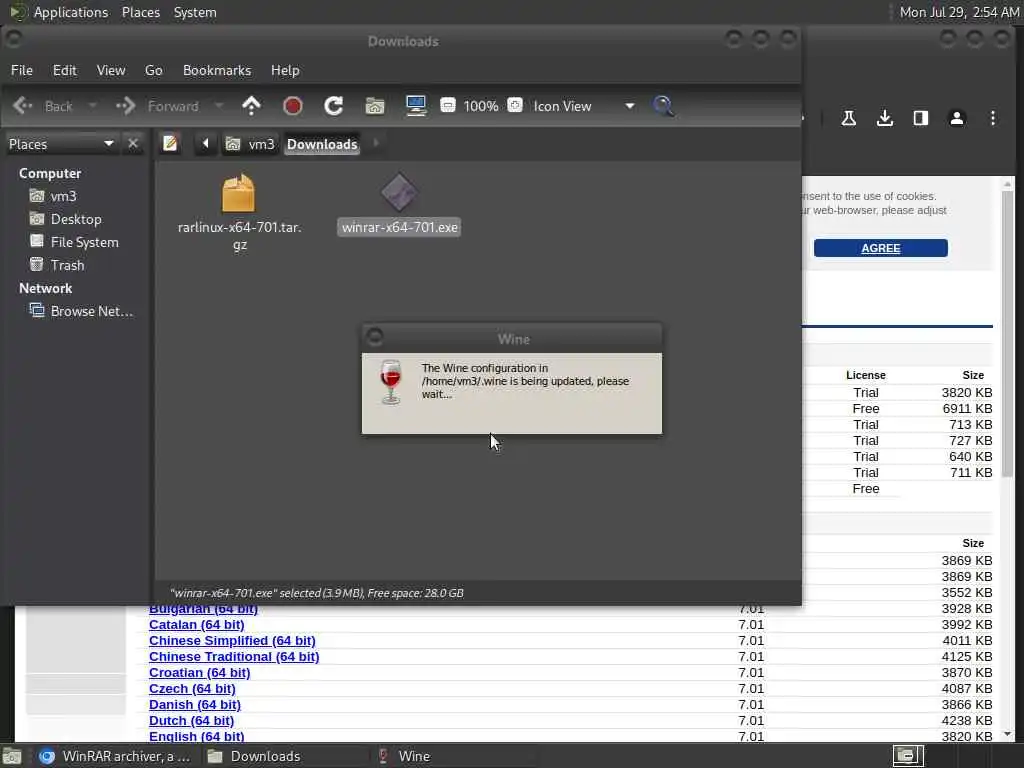Open the Home folder toolbar icon
Screen dimensions: 1024x768
pyautogui.click(x=375, y=106)
